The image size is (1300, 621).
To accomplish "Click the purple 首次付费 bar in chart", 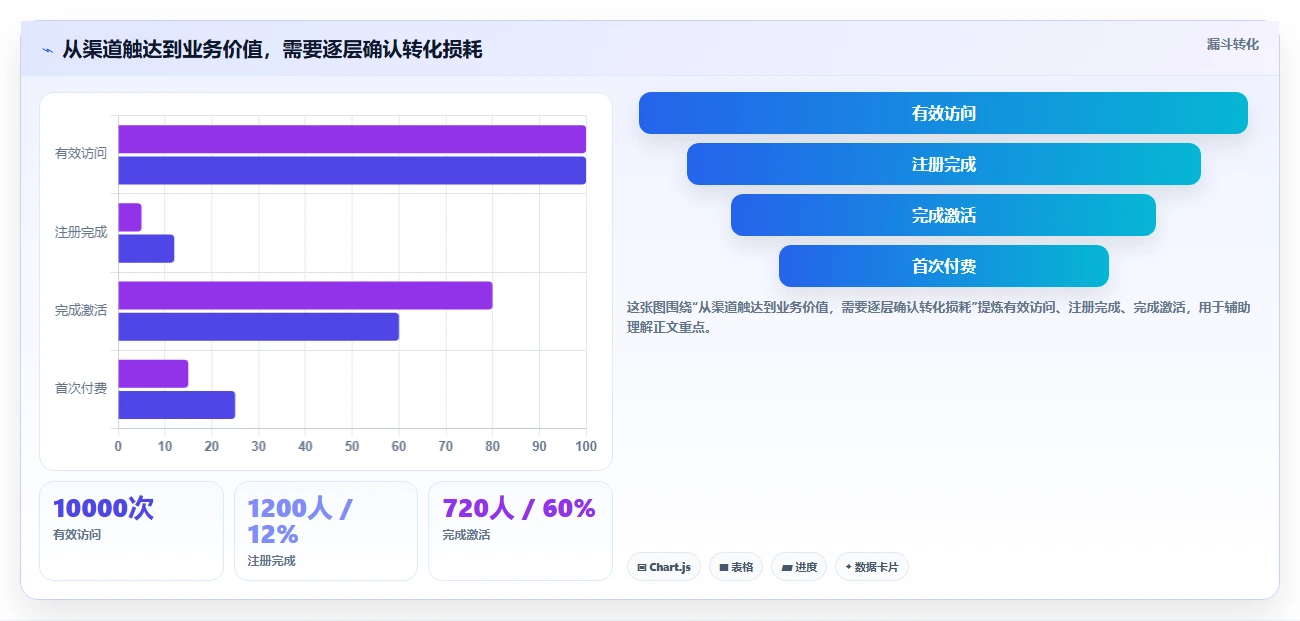I will click(153, 373).
